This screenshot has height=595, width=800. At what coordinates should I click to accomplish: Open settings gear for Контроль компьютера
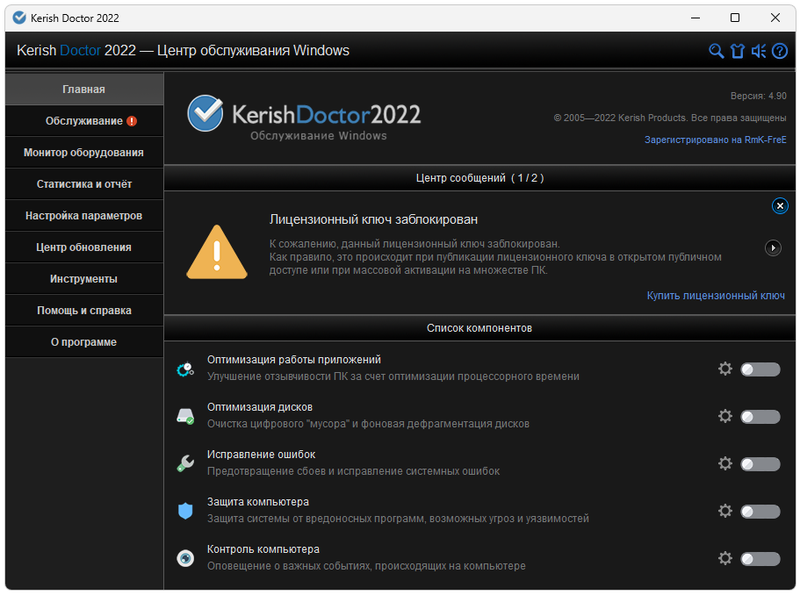(725, 558)
